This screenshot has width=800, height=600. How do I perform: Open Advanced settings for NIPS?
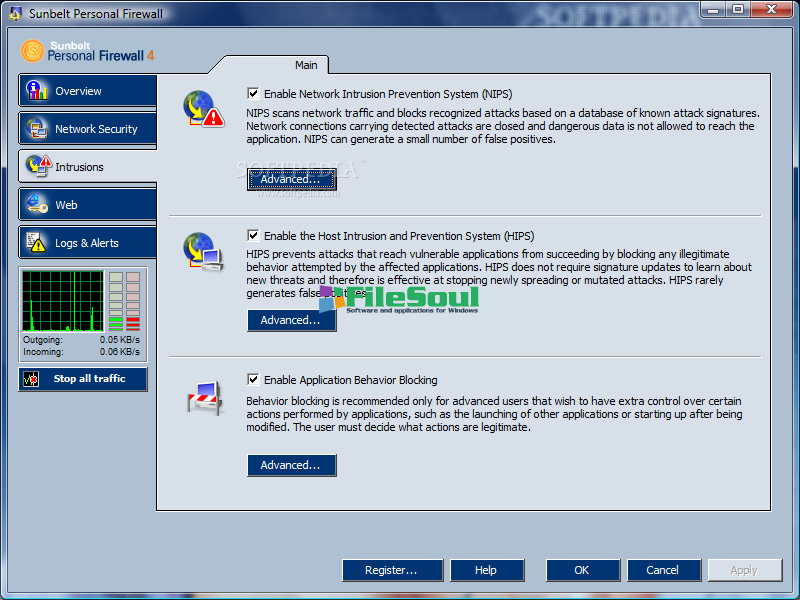[291, 179]
